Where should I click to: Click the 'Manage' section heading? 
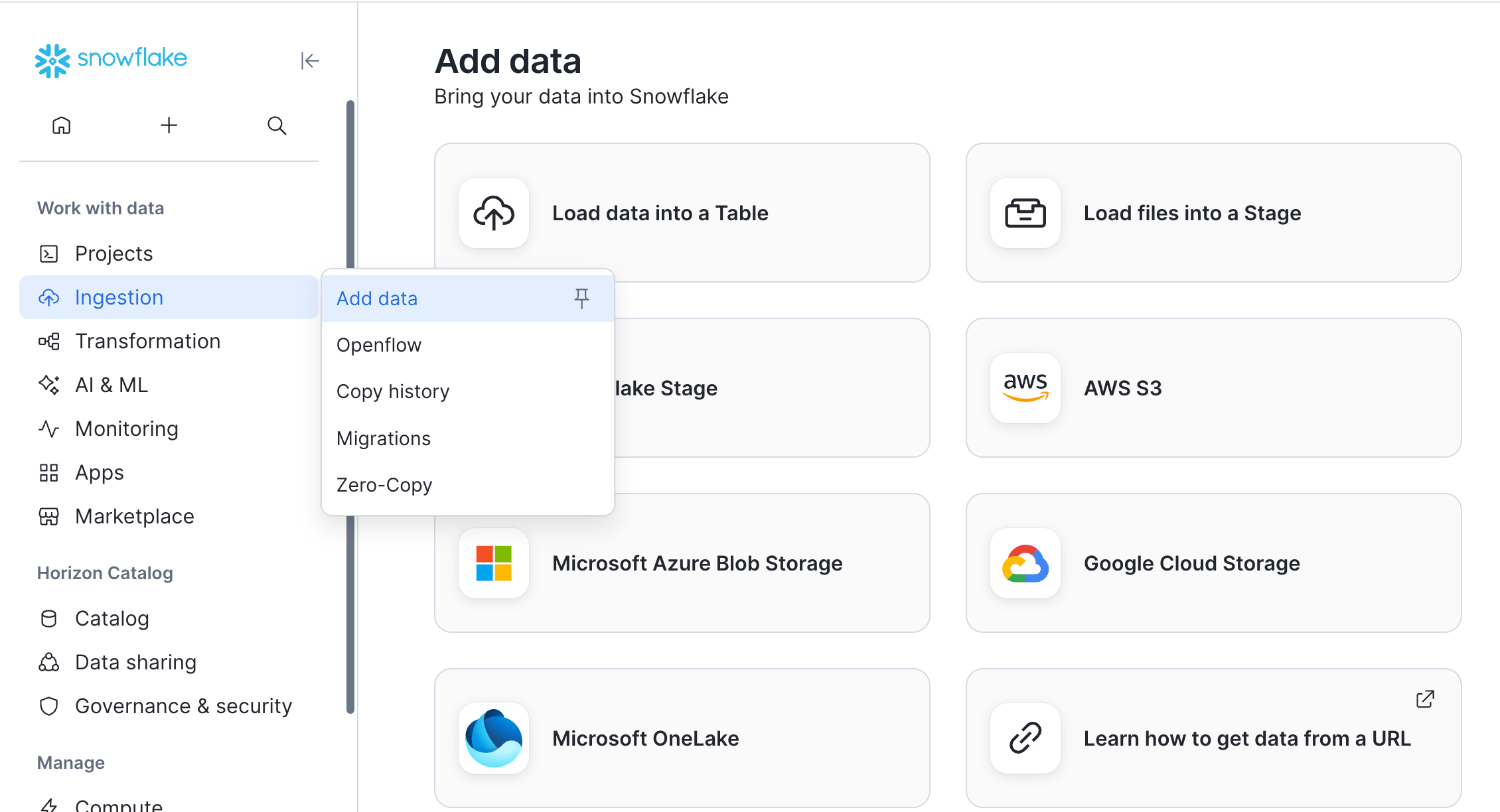[71, 763]
